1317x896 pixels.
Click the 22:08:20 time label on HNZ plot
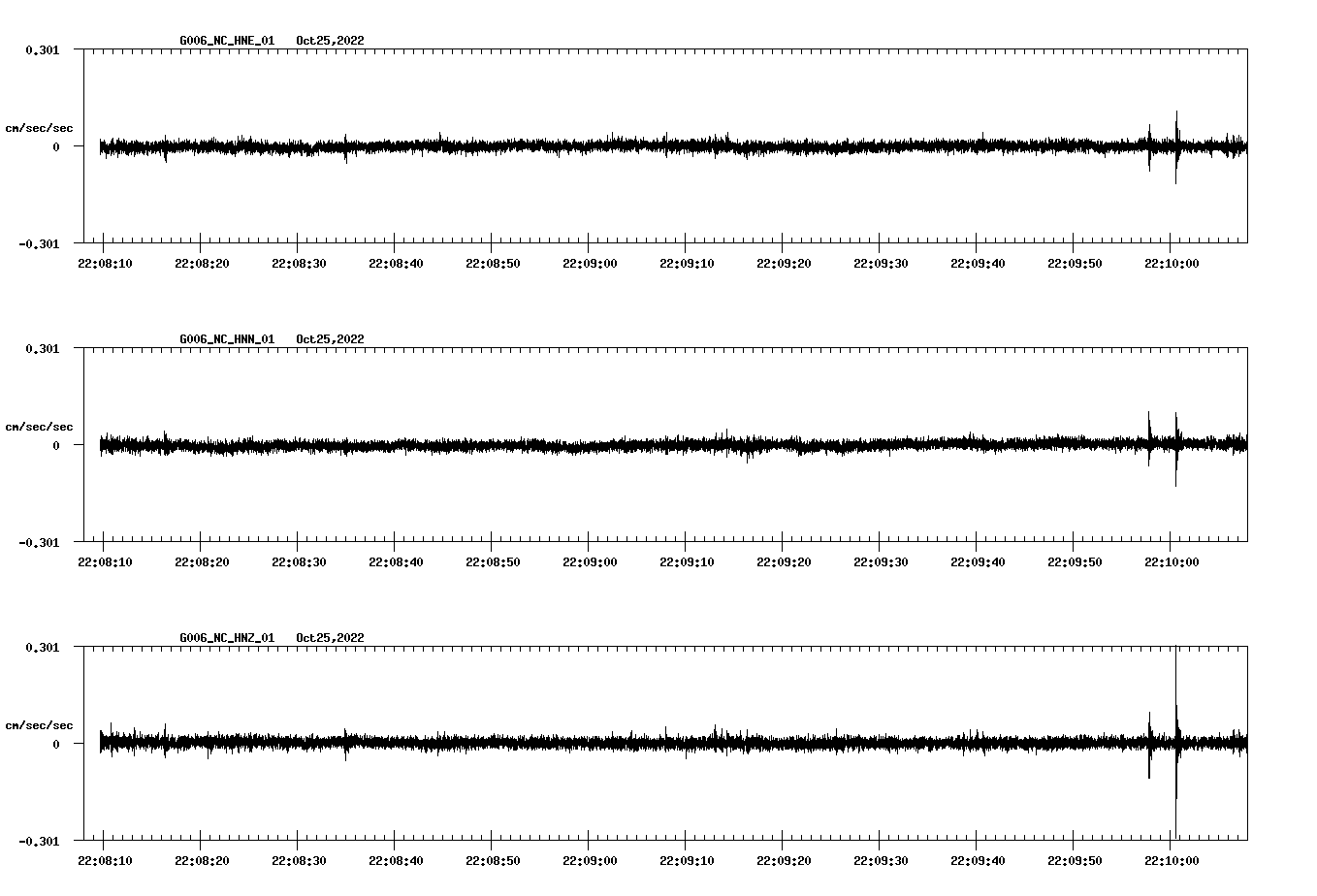click(202, 861)
